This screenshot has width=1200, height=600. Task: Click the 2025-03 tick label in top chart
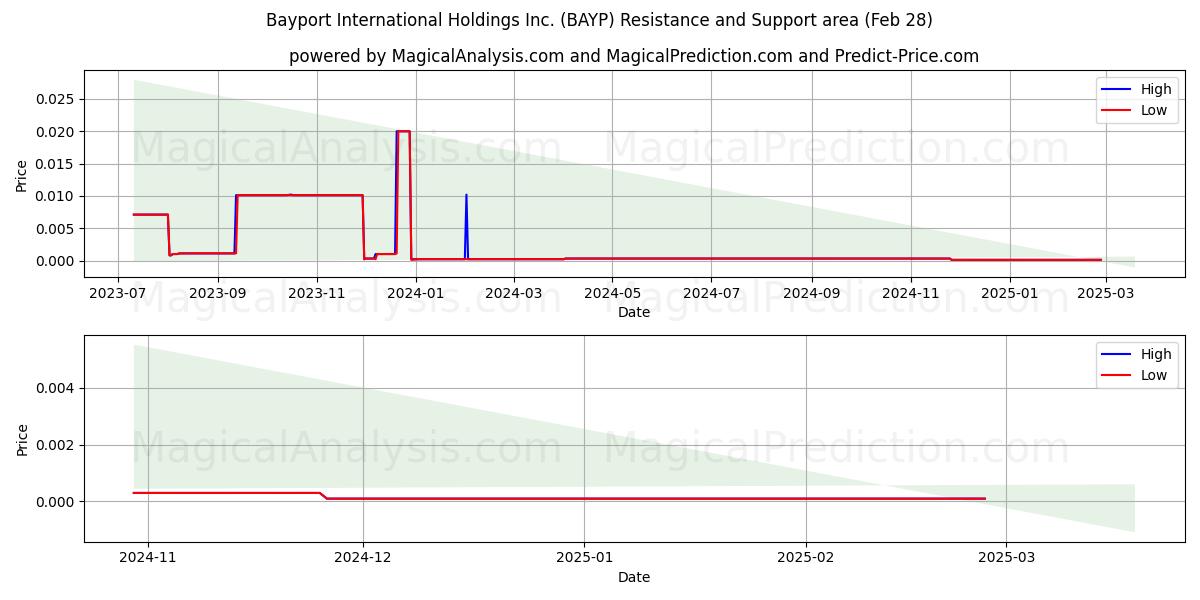point(1105,294)
